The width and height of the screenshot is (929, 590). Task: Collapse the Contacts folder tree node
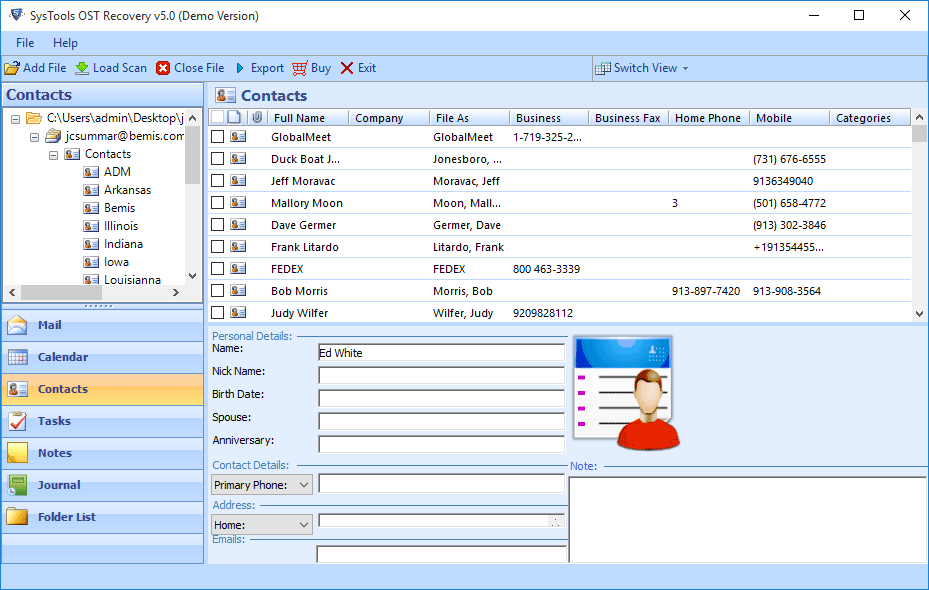coord(53,155)
